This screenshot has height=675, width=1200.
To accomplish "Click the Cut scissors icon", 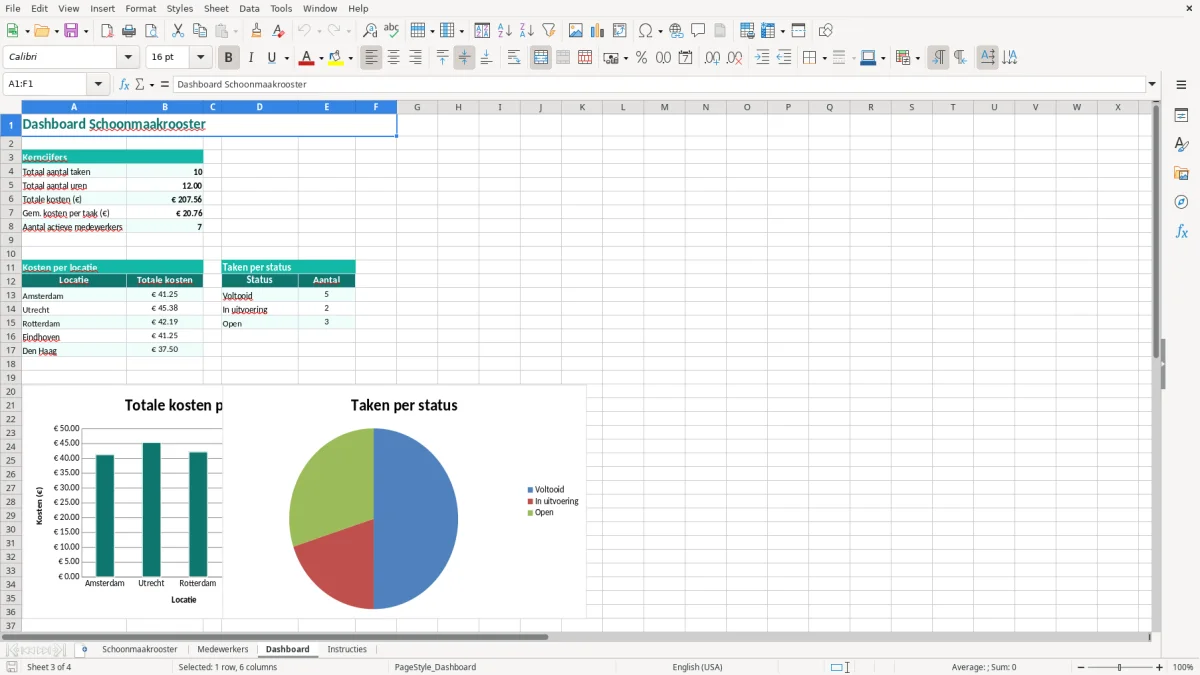I will point(178,31).
